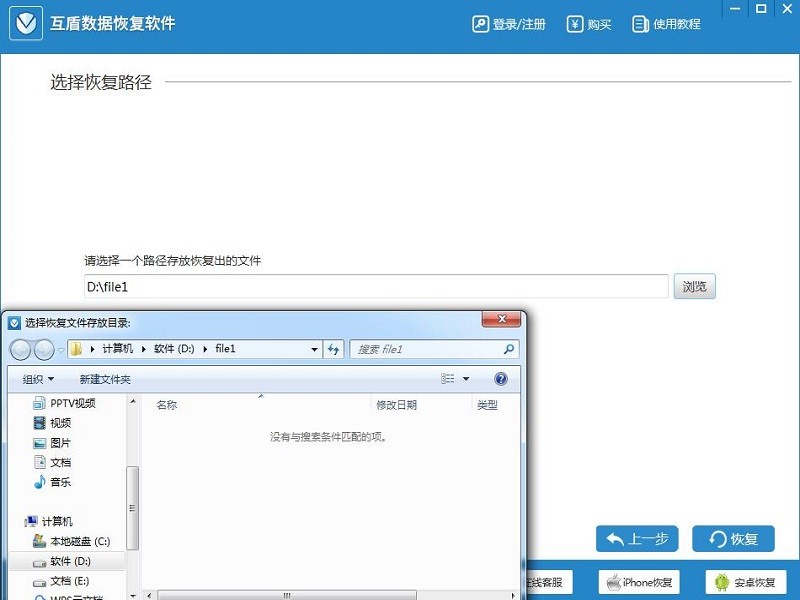The width and height of the screenshot is (800, 600).
Task: Click the navigation pane scrollbar thumb
Action: point(133,508)
